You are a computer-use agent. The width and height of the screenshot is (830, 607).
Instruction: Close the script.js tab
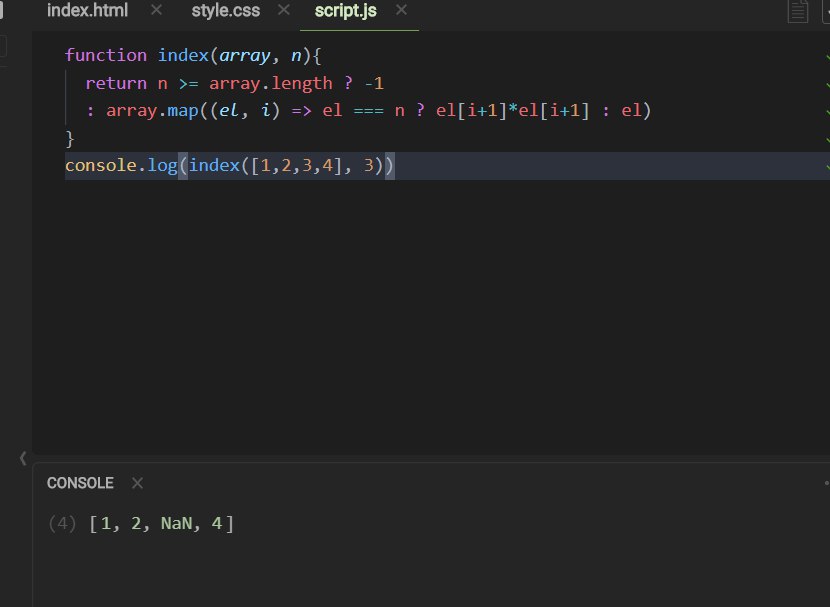[x=401, y=10]
